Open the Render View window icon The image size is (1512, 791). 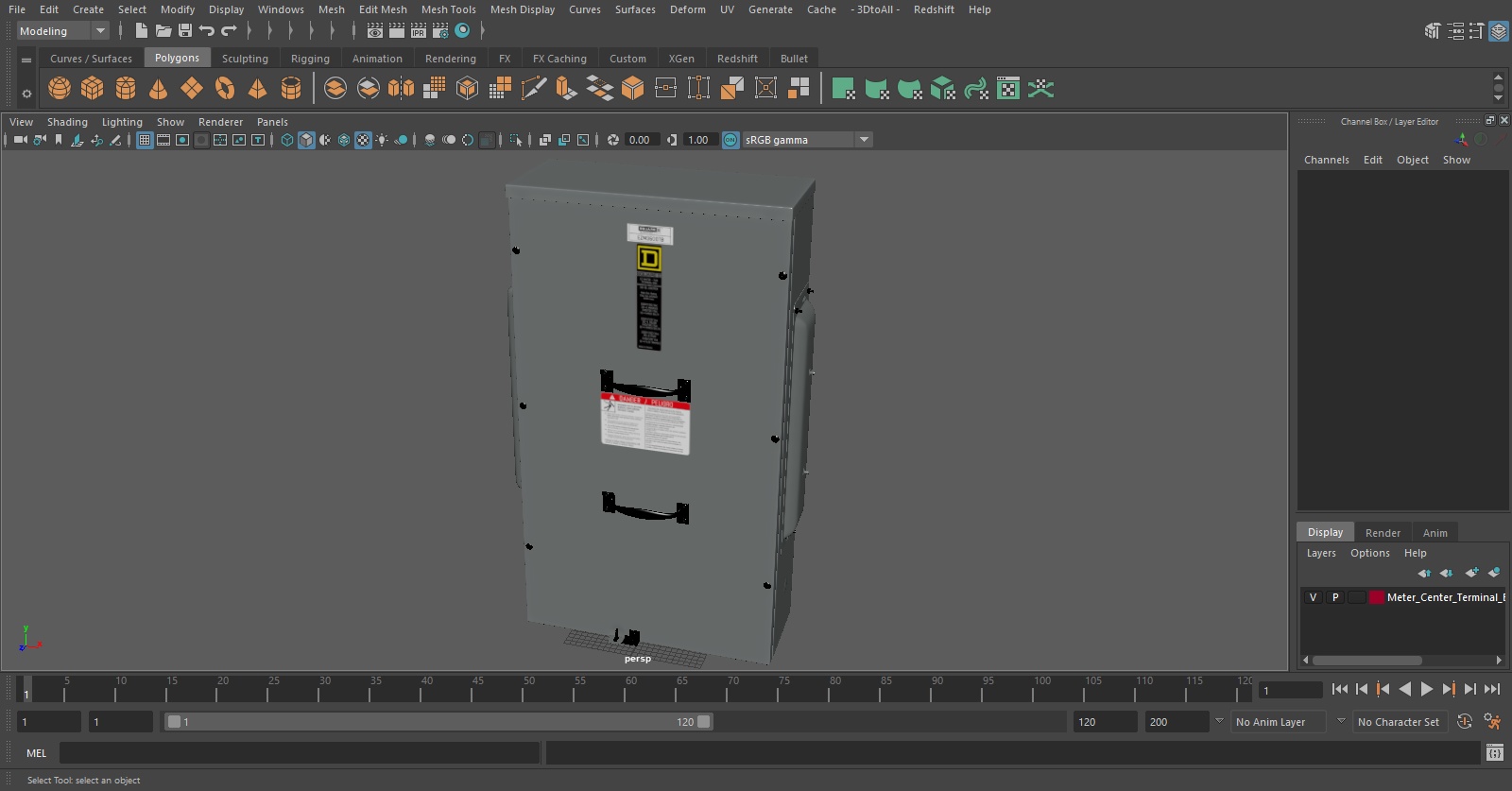[x=375, y=31]
